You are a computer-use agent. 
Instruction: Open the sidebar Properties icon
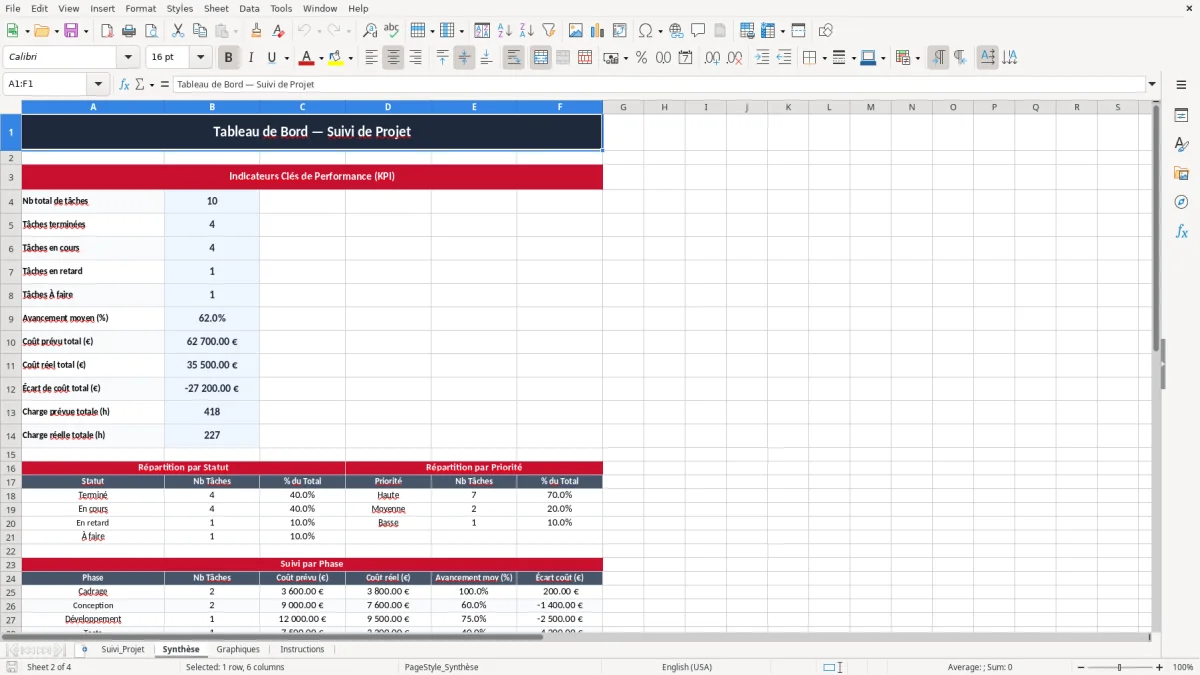point(1181,116)
